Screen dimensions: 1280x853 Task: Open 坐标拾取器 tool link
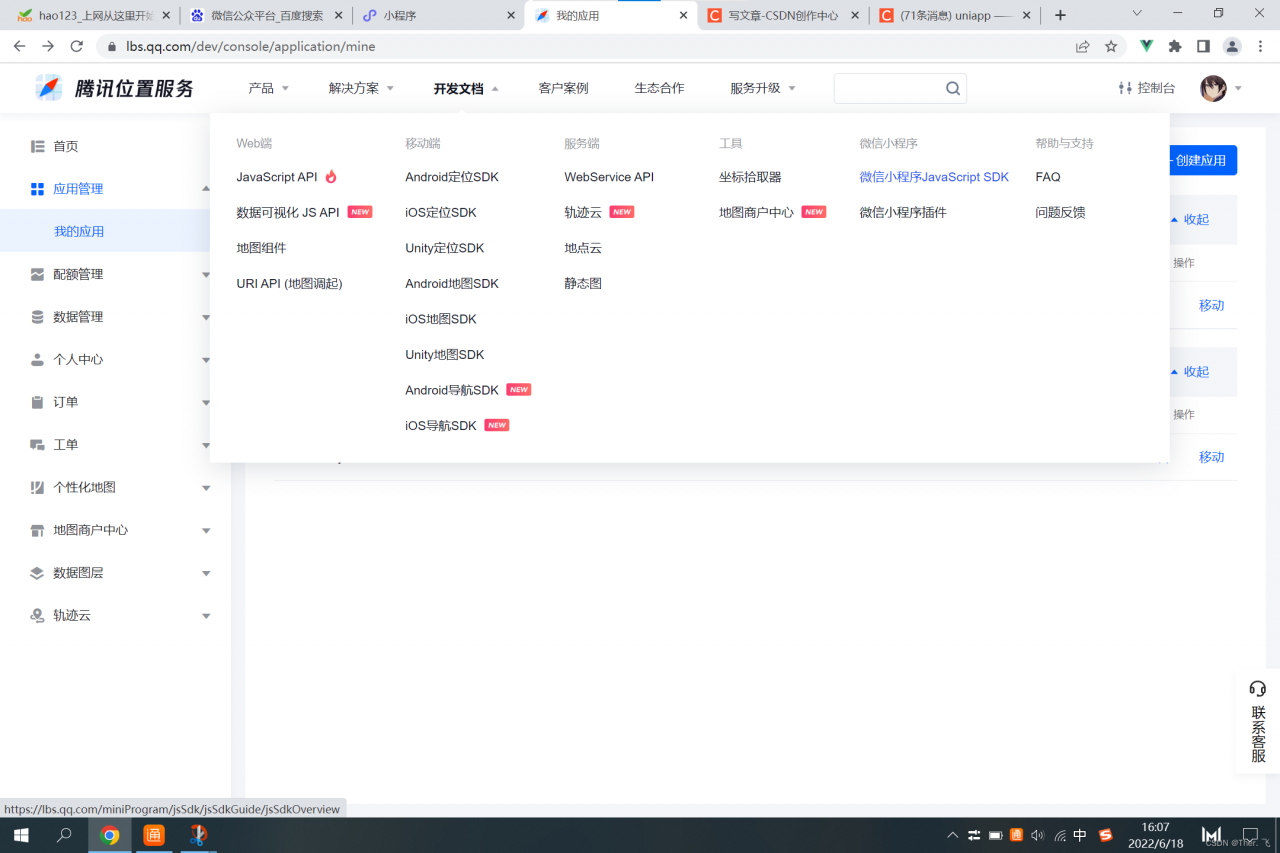(750, 177)
